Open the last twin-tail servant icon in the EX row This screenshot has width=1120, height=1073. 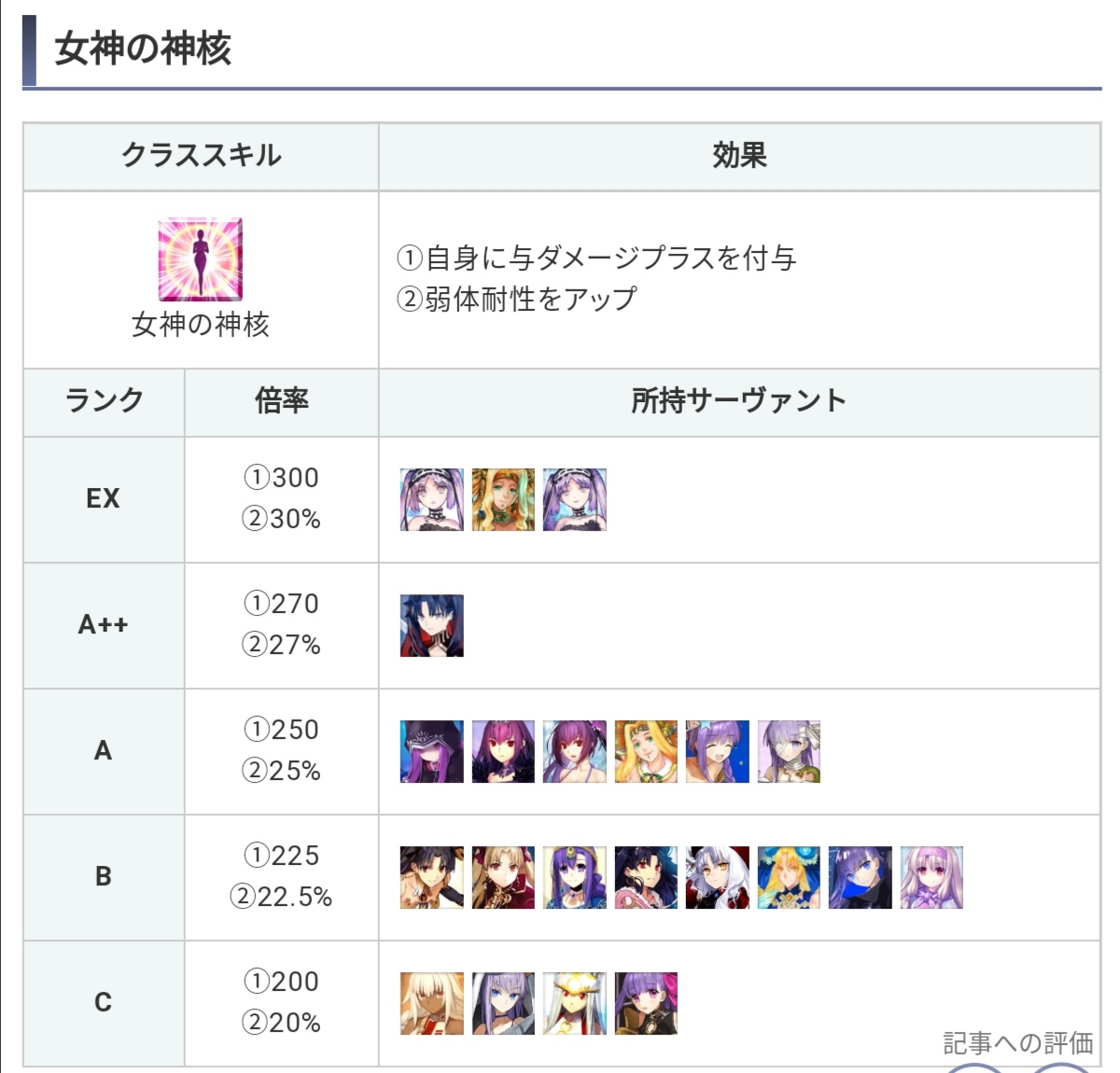(x=575, y=500)
